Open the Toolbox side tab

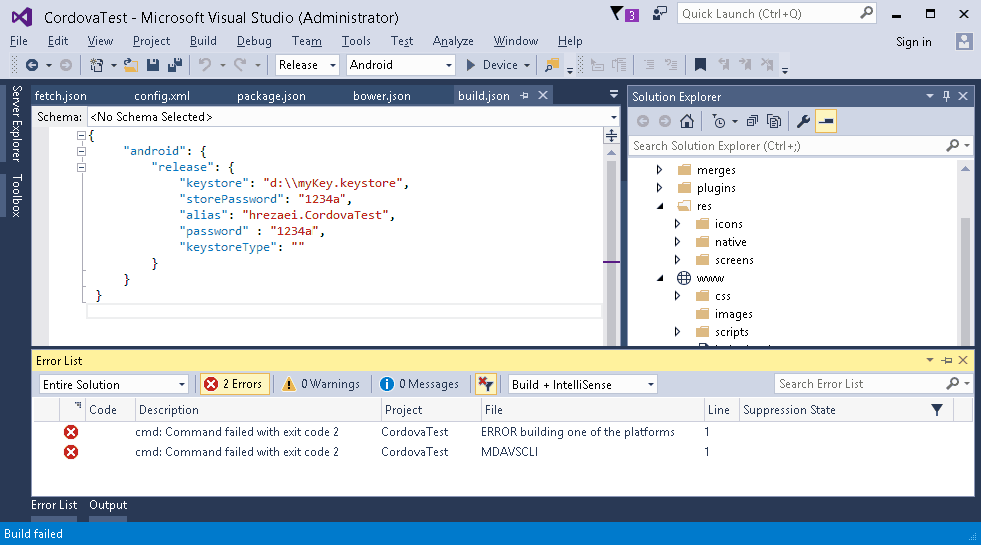click(x=17, y=195)
